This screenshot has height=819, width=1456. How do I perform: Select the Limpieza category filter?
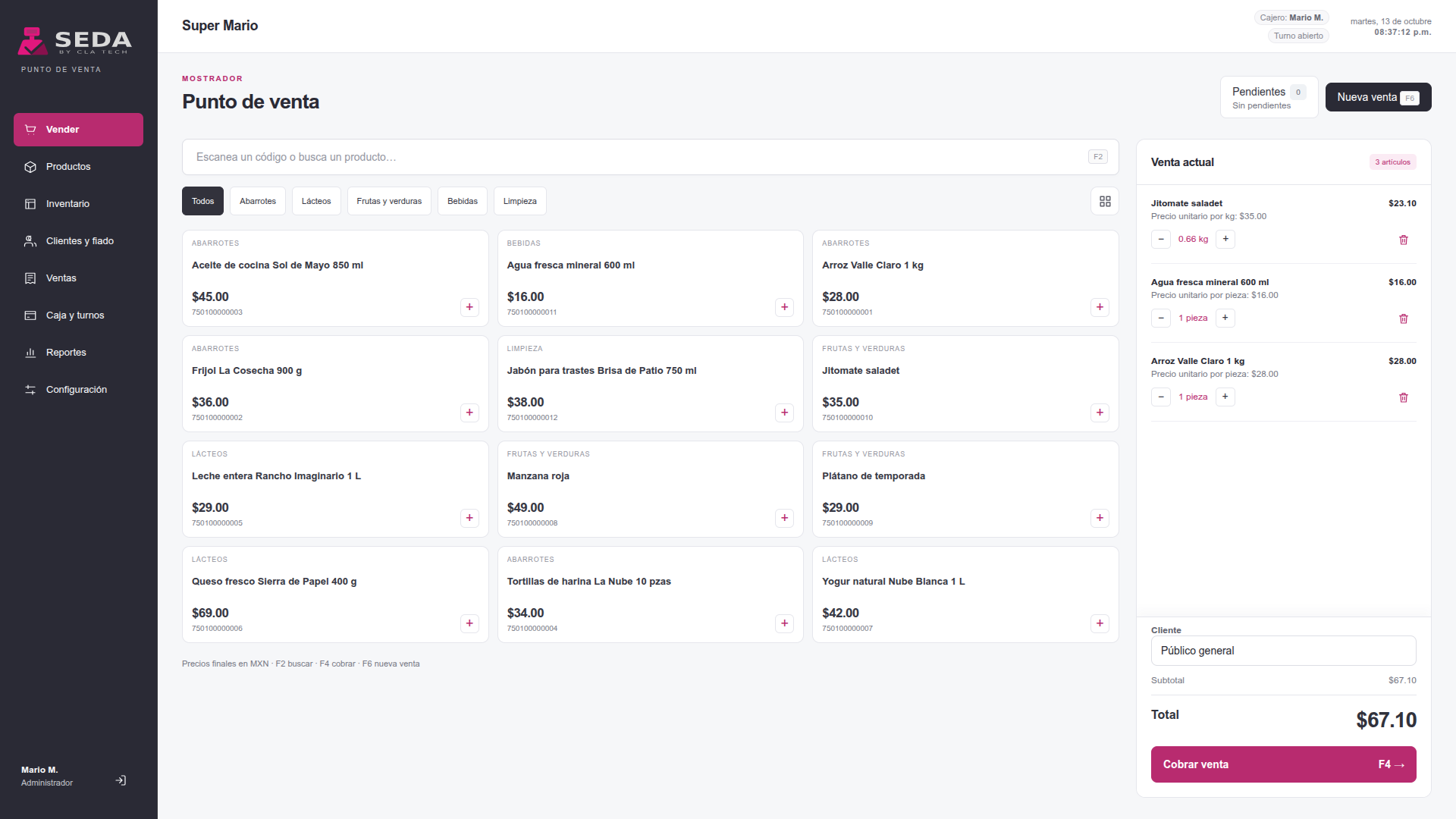[x=519, y=201]
